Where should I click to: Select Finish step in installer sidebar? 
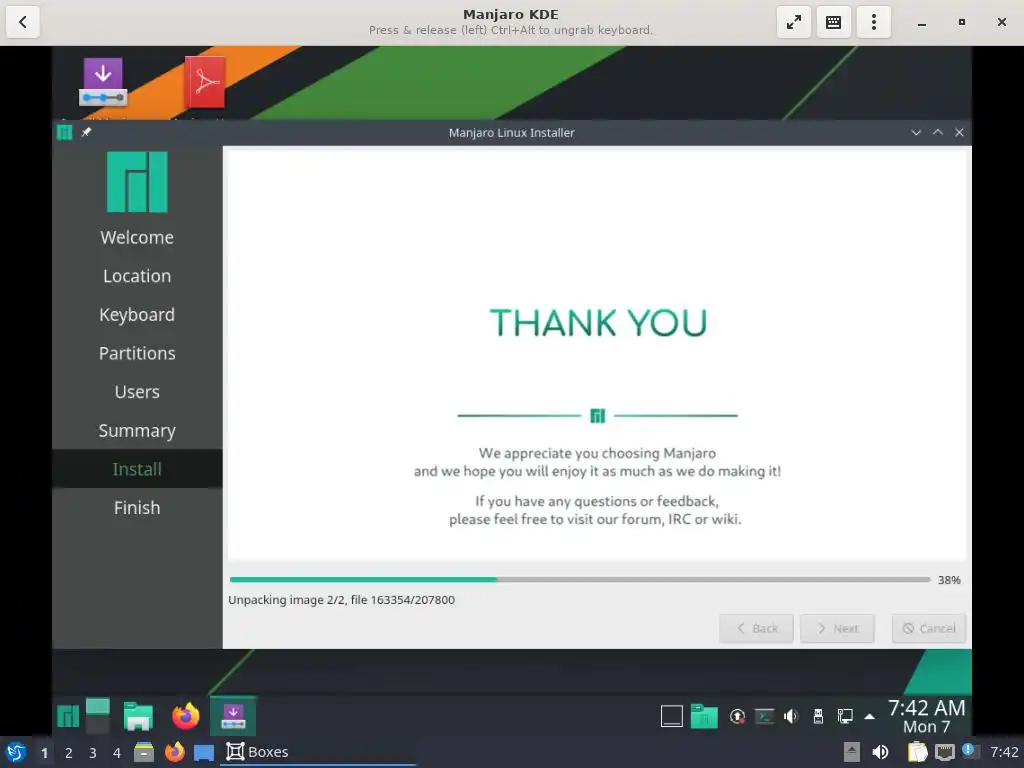(137, 507)
